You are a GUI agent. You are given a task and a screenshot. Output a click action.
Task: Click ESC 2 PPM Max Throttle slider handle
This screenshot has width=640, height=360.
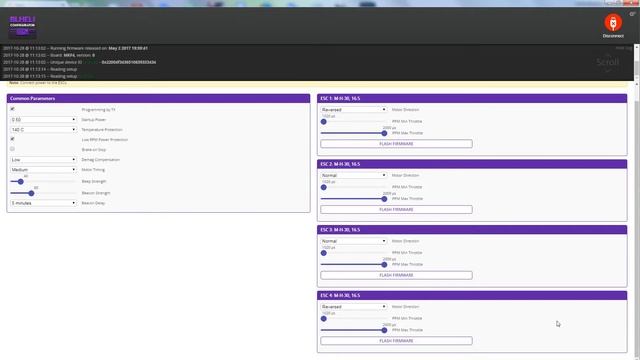click(x=384, y=199)
